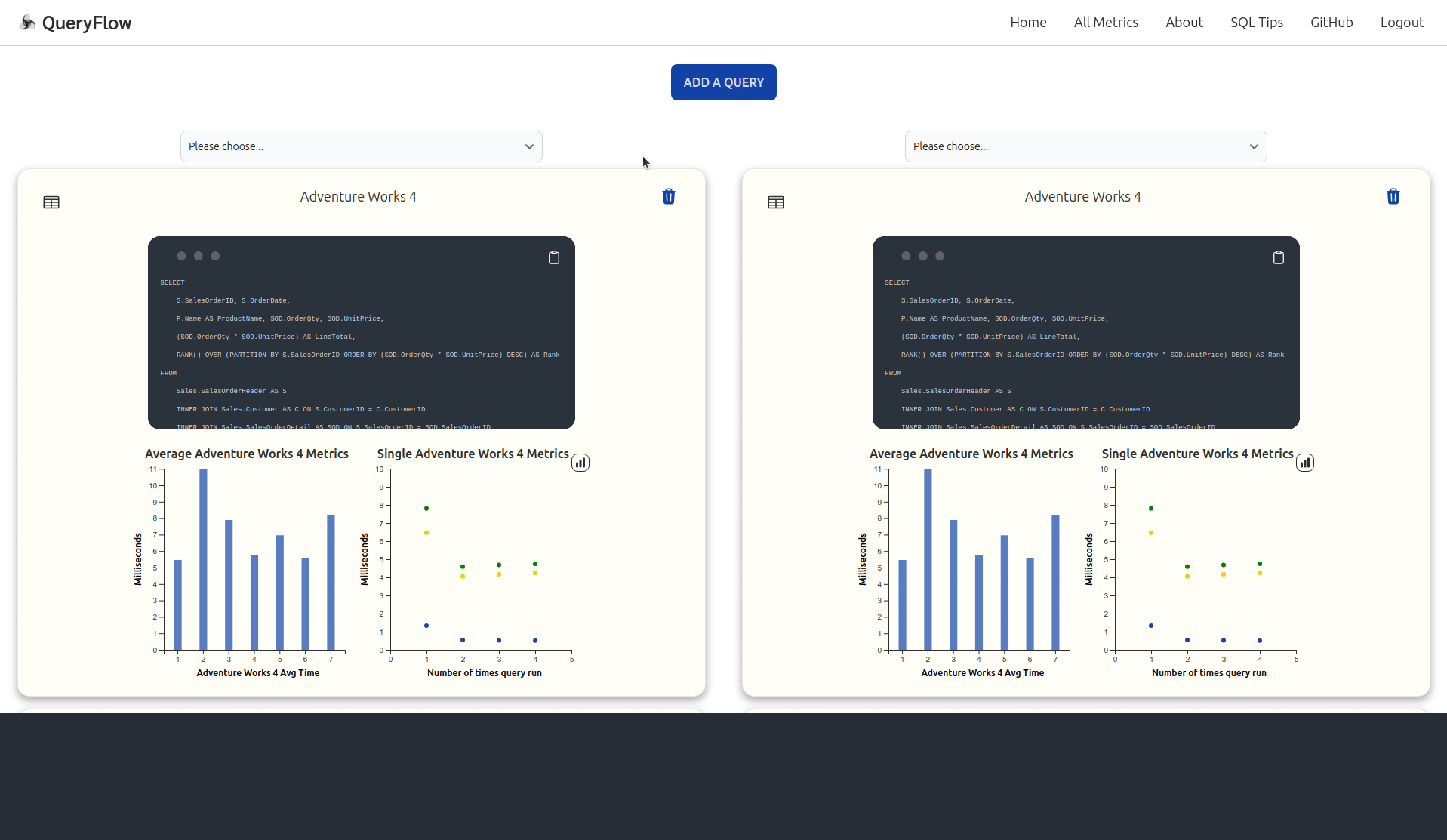Click left Number of times query run label
Image resolution: width=1447 pixels, height=840 pixels.
tap(485, 673)
